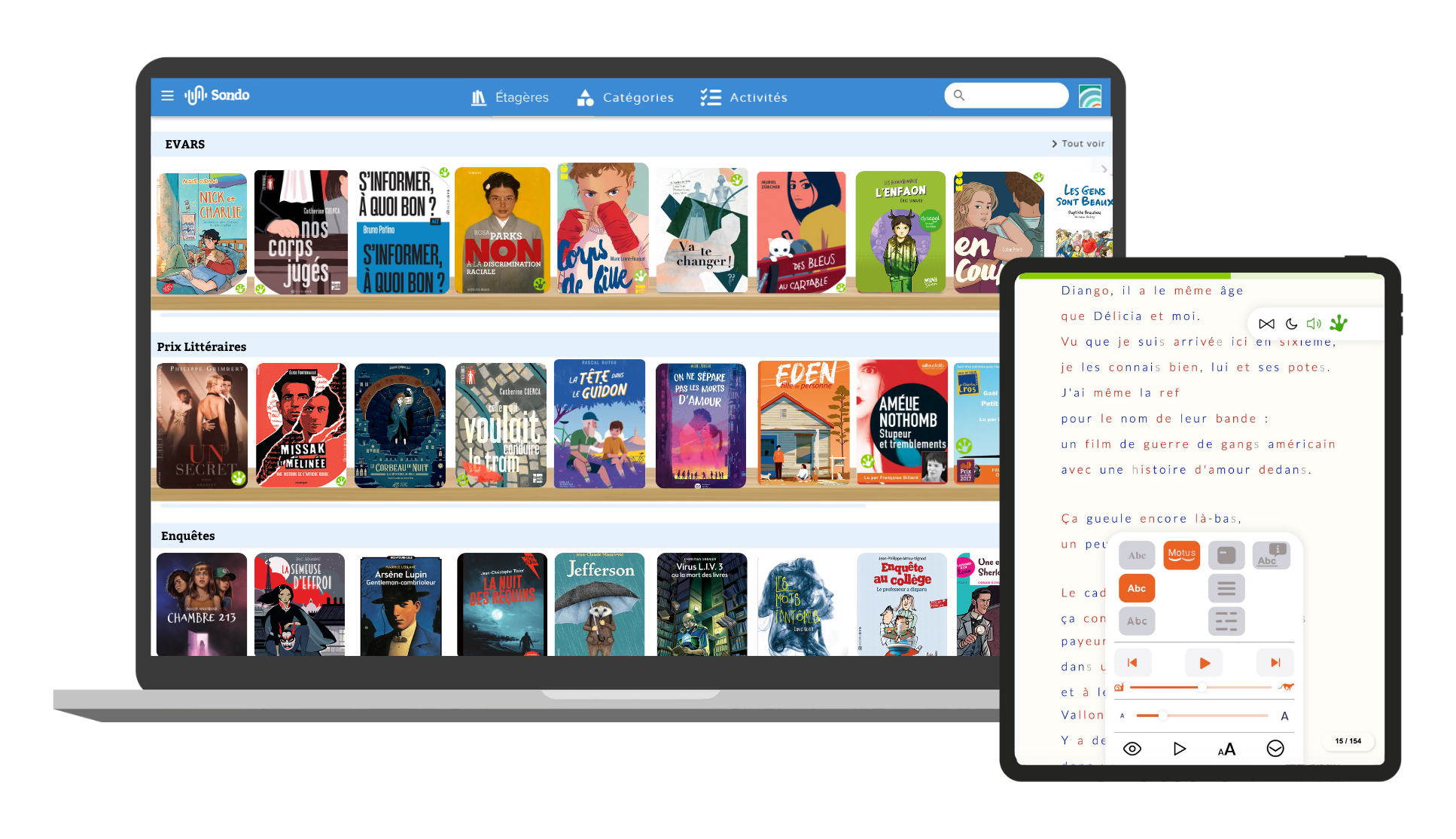Open the L'Enfaon book cover
Viewport: 1456px width, 839px height.
click(900, 232)
